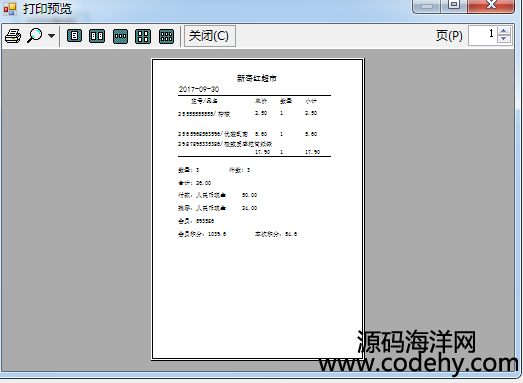This screenshot has height=383, width=523.
Task: Click the 打印预览 window app icon
Action: click(x=10, y=9)
